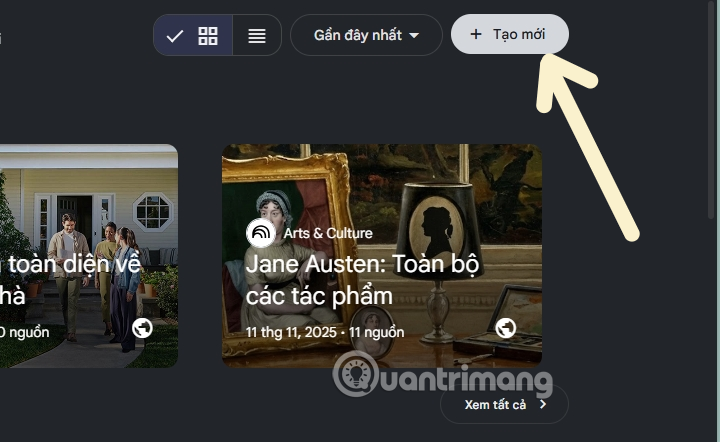Switch to list view layout
This screenshot has width=720, height=442.
tap(257, 35)
